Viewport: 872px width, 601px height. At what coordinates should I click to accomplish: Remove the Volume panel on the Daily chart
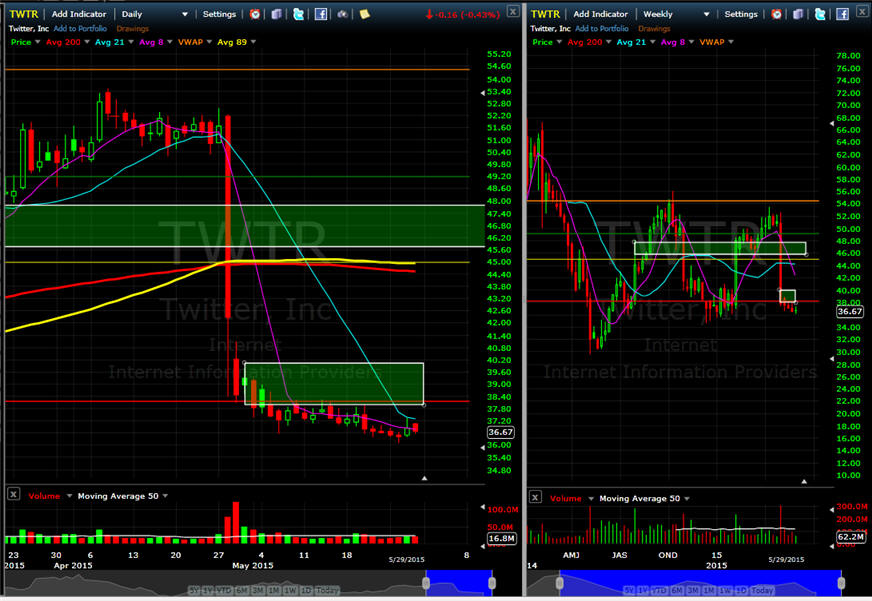coord(13,494)
